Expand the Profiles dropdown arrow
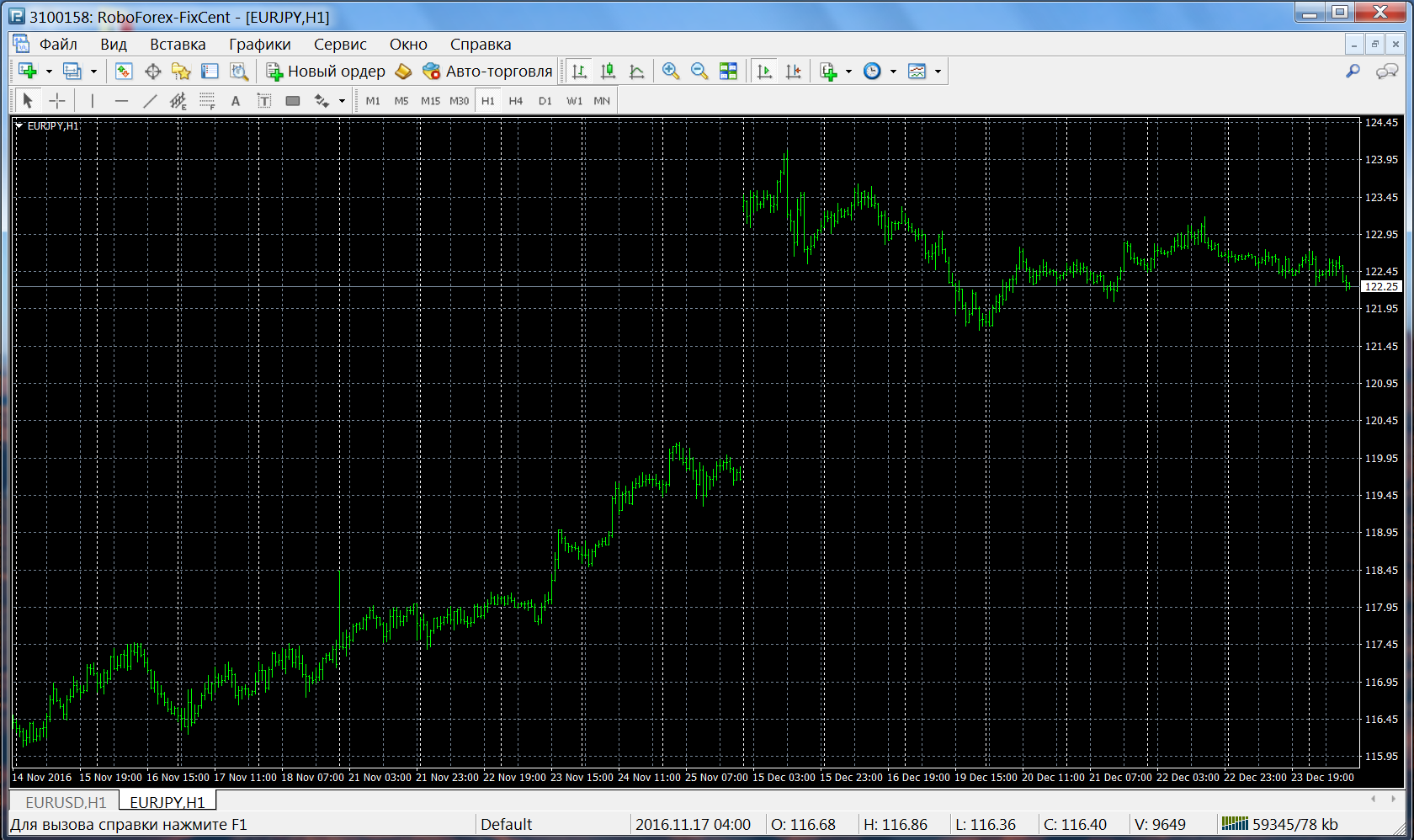This screenshot has height=840, width=1414. (93, 72)
